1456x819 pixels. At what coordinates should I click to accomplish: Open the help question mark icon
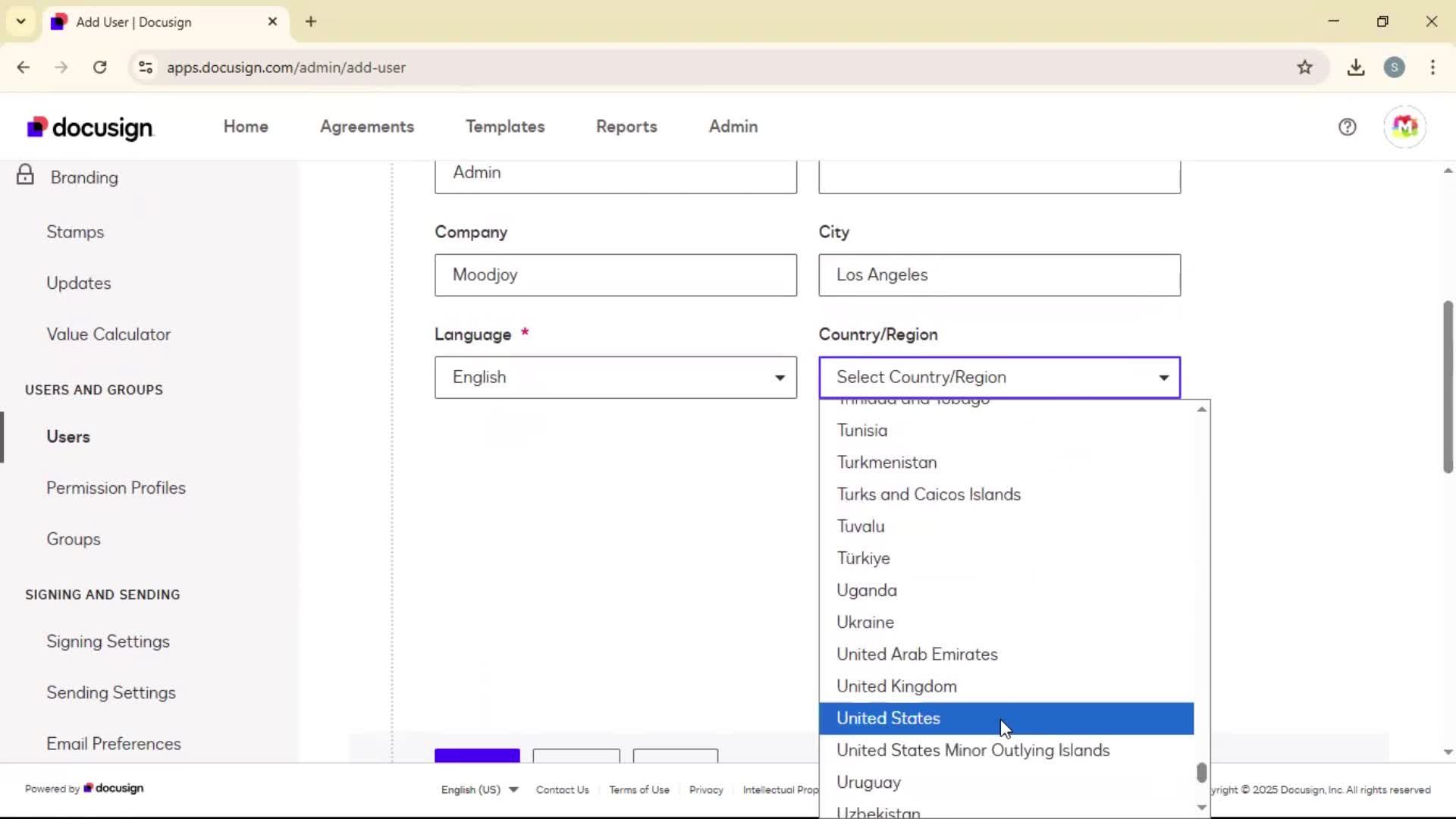coord(1347,127)
